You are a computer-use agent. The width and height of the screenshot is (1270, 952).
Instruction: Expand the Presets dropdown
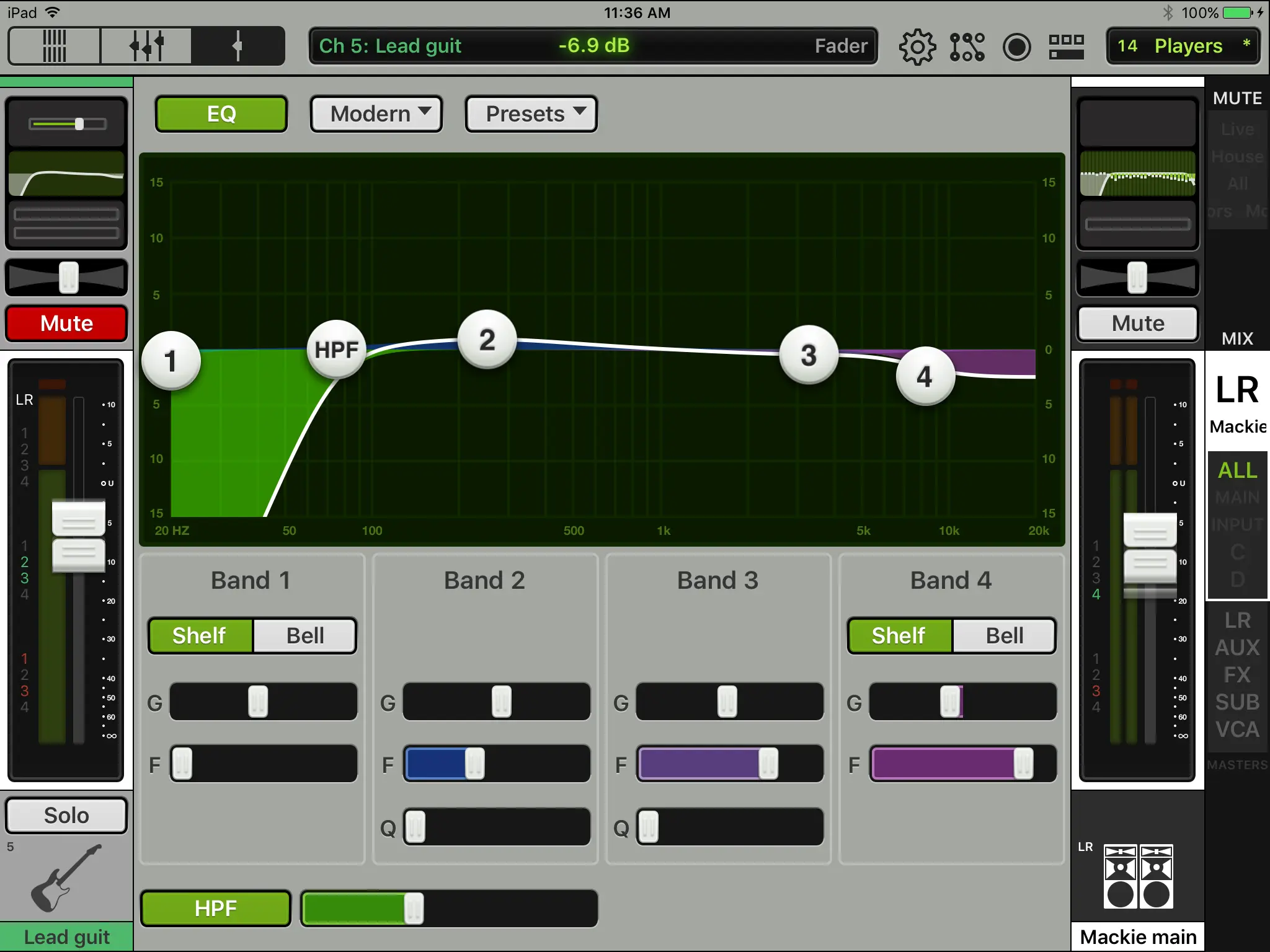pyautogui.click(x=531, y=114)
